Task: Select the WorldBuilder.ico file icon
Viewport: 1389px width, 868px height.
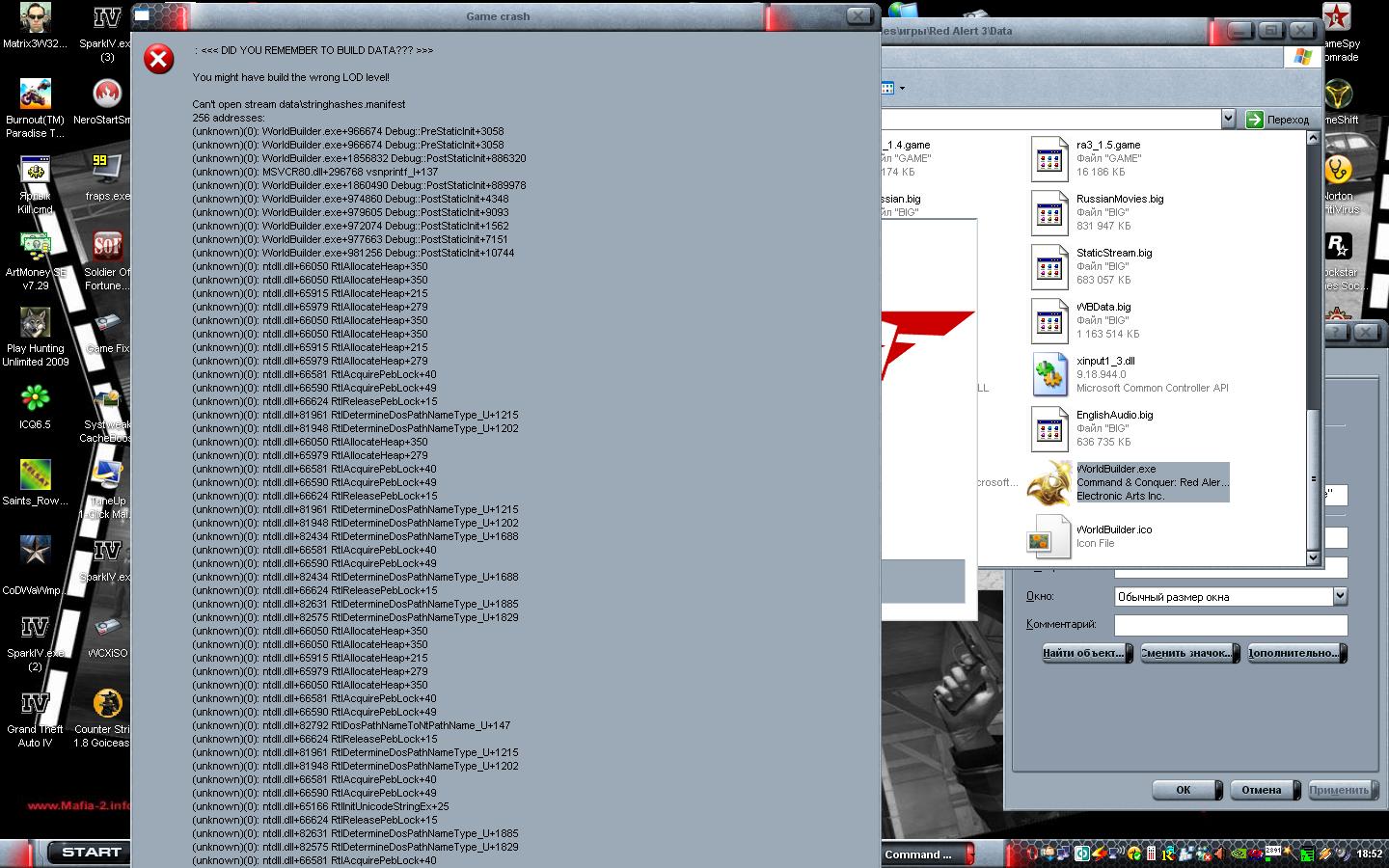Action: click(x=1049, y=536)
